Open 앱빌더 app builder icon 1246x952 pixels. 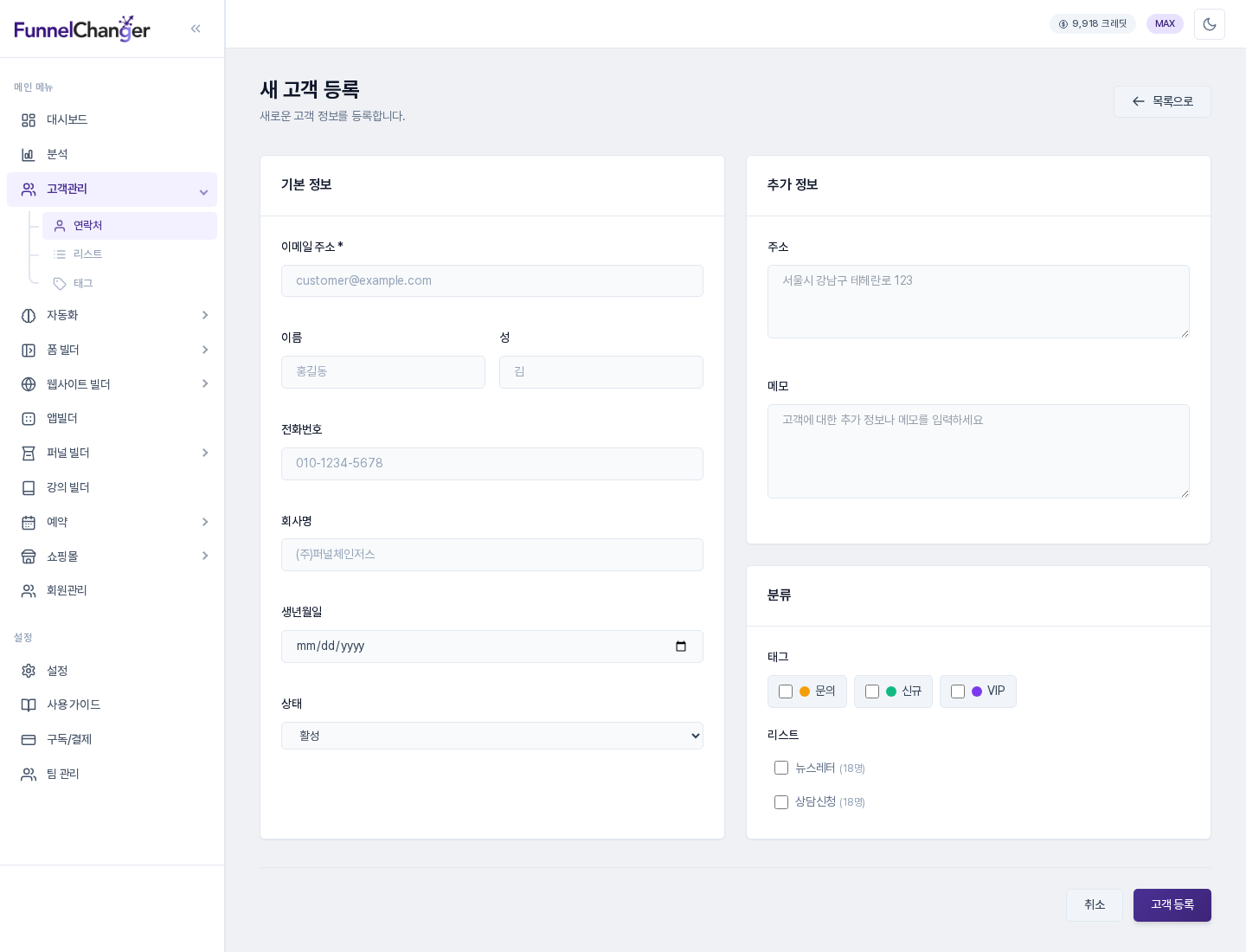pos(29,419)
